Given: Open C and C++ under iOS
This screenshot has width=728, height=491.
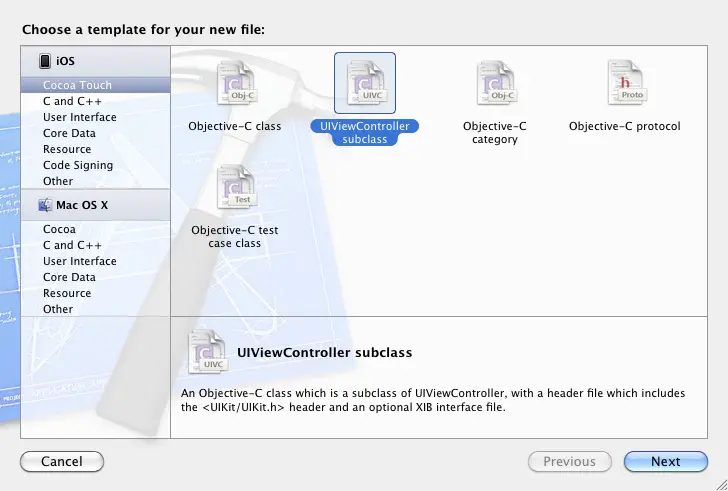Looking at the screenshot, I should pyautogui.click(x=71, y=101).
